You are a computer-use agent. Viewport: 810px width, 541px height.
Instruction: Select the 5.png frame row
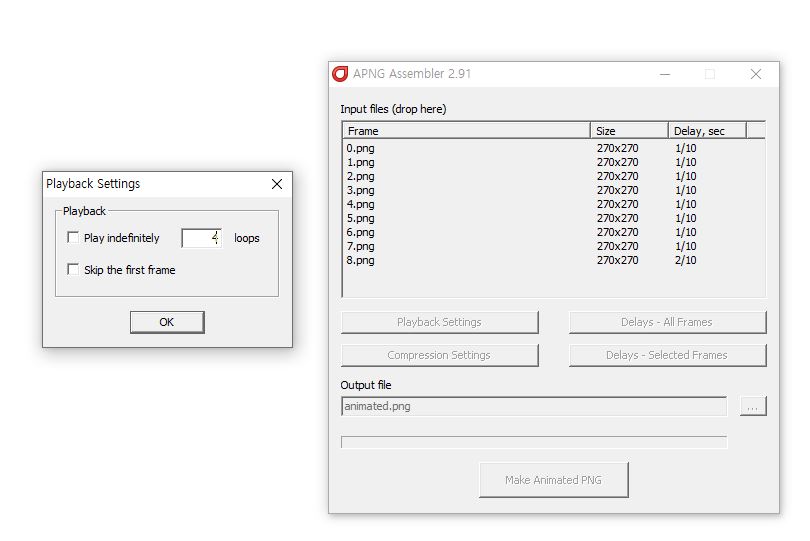[554, 218]
